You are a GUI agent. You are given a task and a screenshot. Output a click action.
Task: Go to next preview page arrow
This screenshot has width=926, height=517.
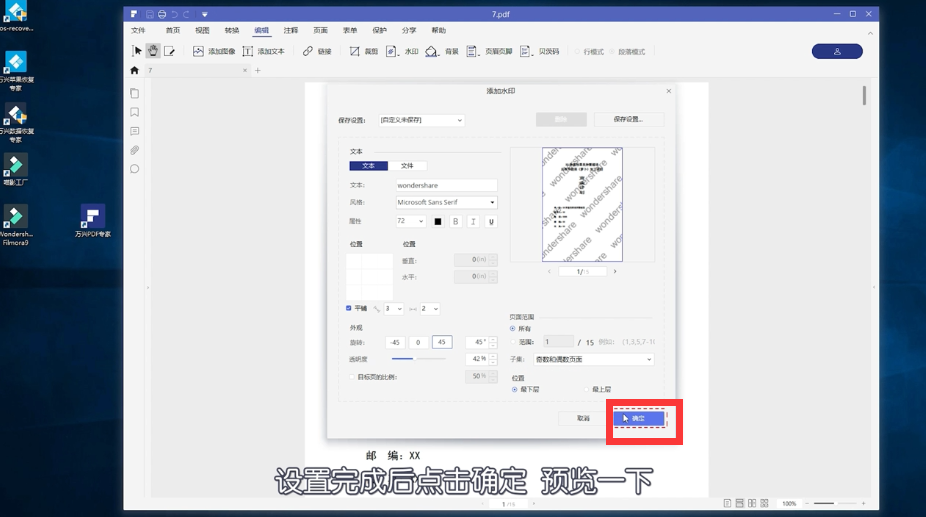click(615, 271)
